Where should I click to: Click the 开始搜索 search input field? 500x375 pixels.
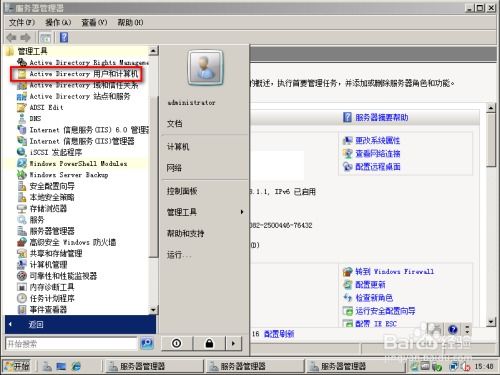coord(71,344)
